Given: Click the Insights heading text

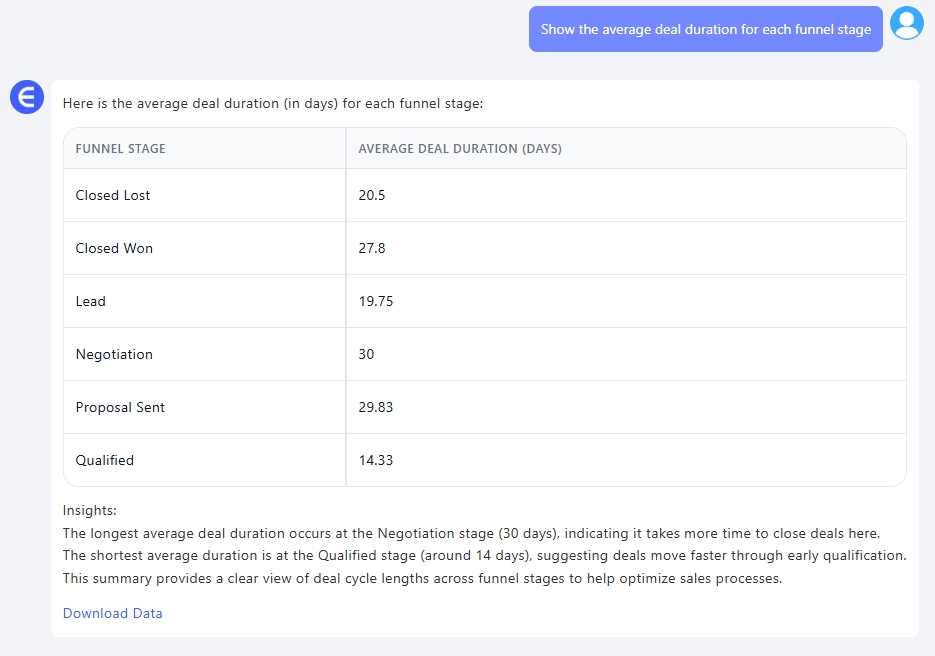Looking at the screenshot, I should [90, 510].
